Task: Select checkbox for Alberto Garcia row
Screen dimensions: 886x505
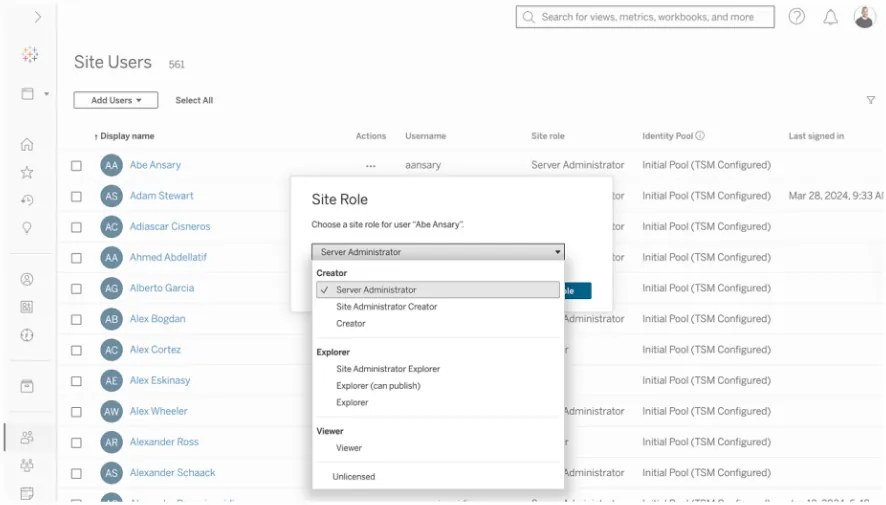Action: click(76, 289)
